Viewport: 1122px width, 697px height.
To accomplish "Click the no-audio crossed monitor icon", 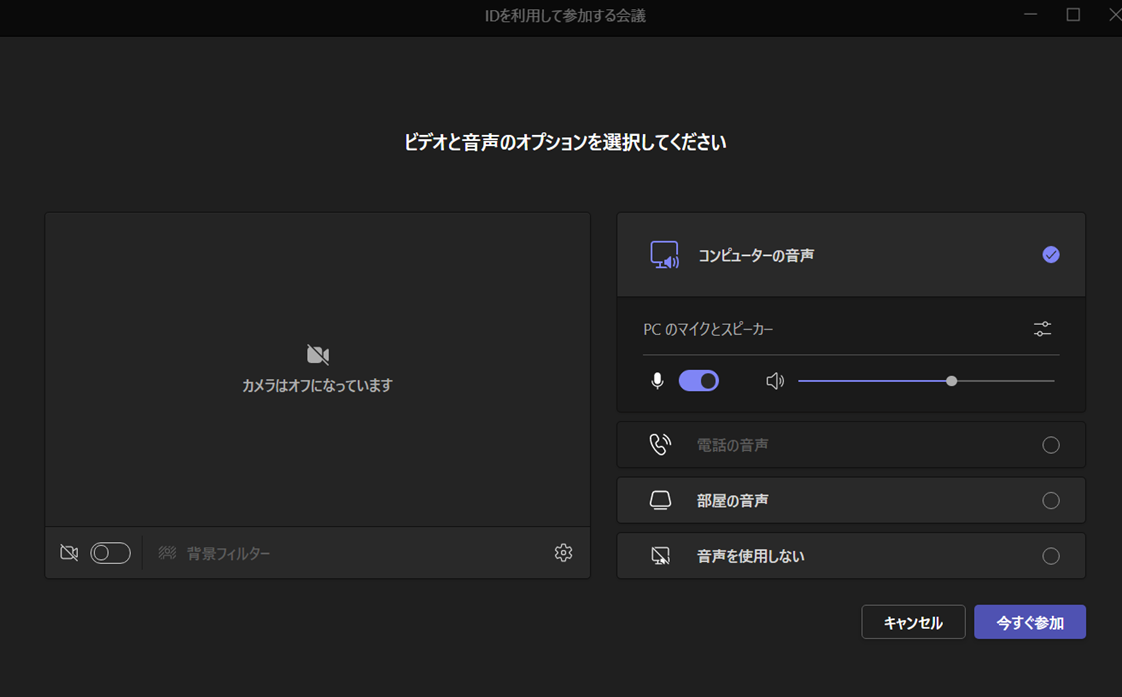I will 660,556.
